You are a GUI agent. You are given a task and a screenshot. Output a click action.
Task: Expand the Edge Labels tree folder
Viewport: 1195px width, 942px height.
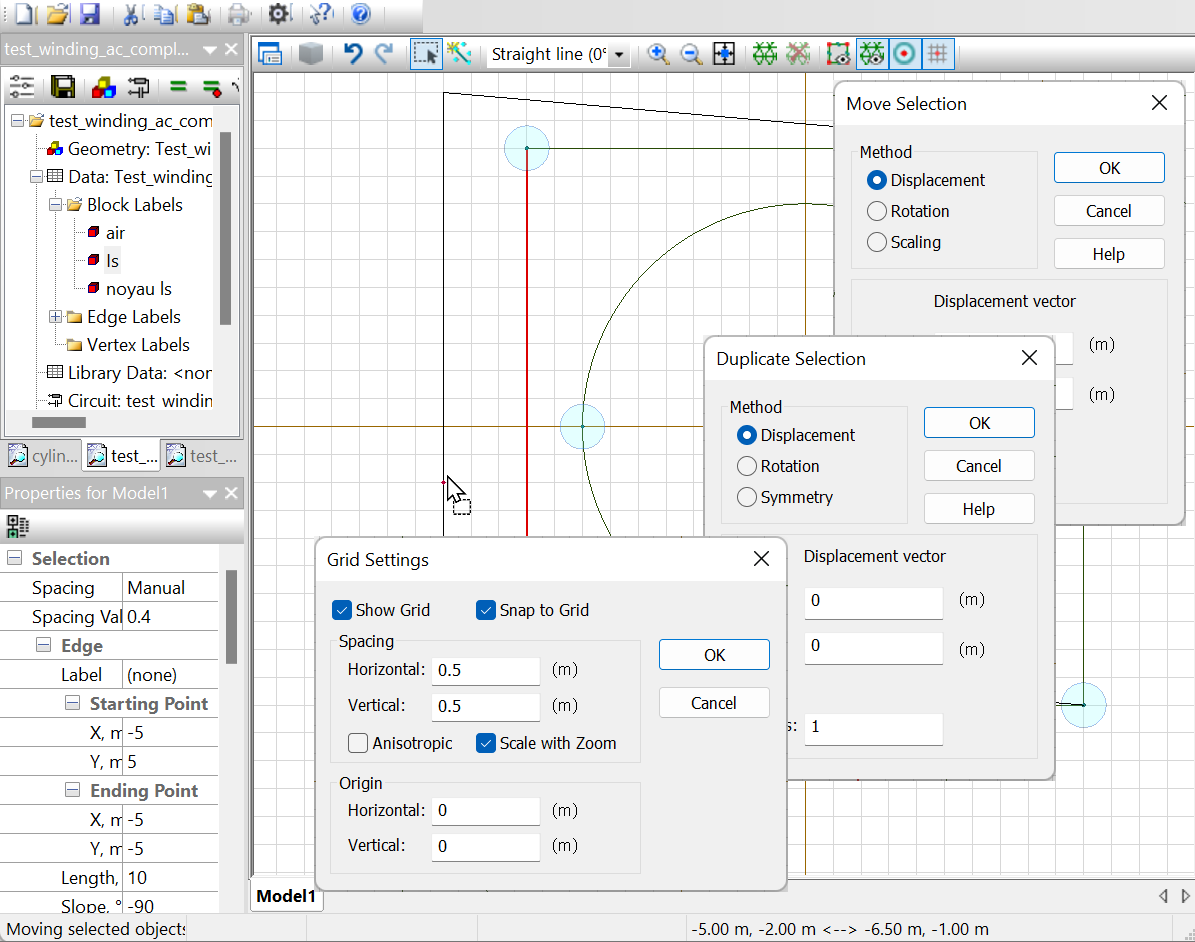coord(55,317)
